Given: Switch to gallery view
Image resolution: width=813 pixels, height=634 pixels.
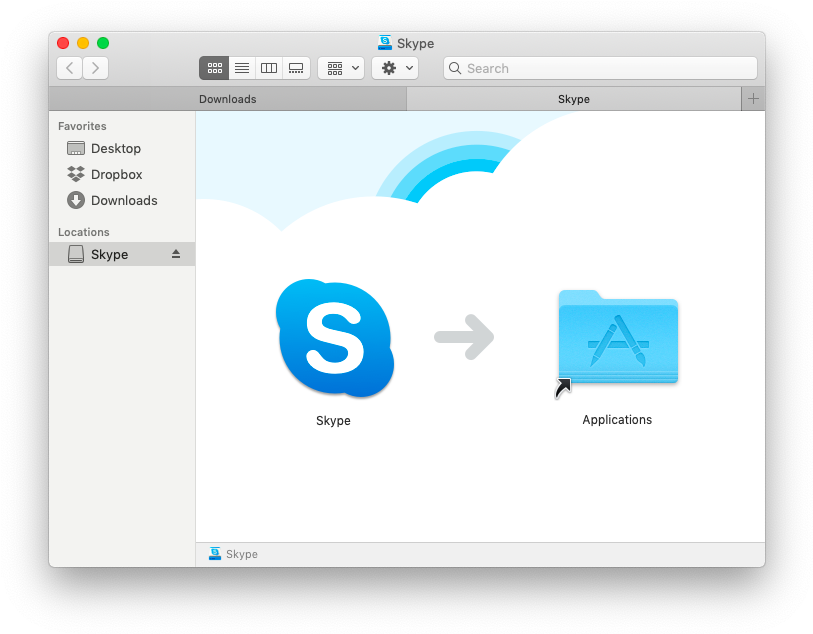Looking at the screenshot, I should click(x=296, y=68).
